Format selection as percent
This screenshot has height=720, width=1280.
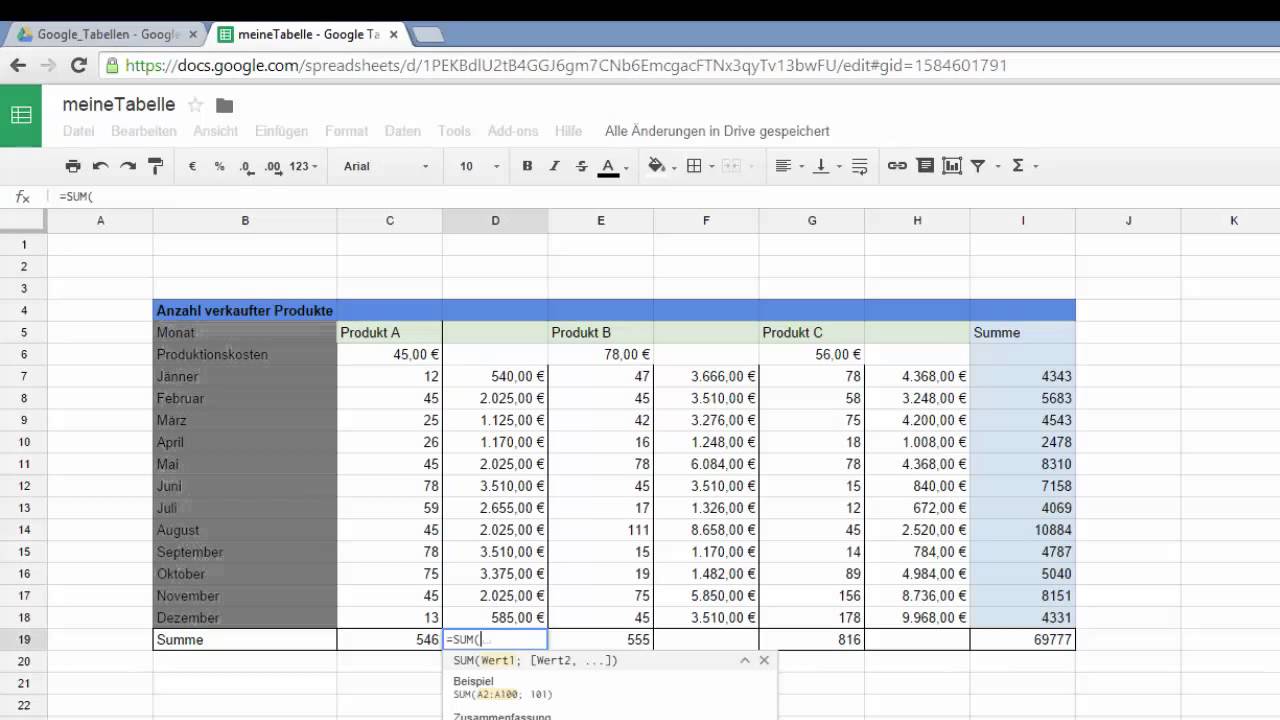(x=219, y=166)
